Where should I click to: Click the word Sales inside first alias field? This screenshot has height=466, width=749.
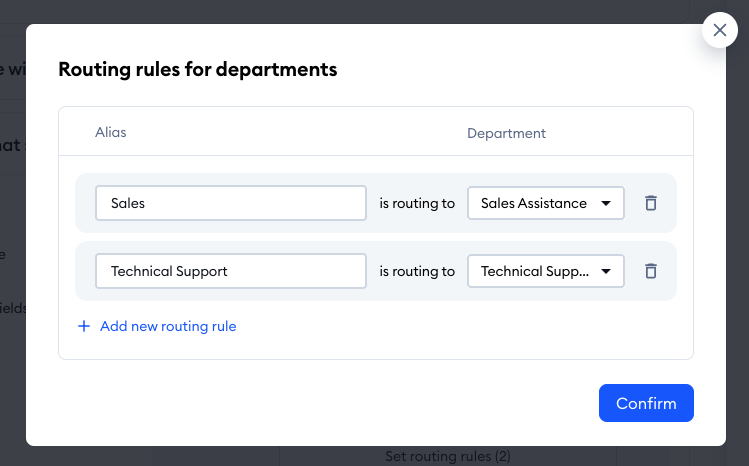point(128,203)
